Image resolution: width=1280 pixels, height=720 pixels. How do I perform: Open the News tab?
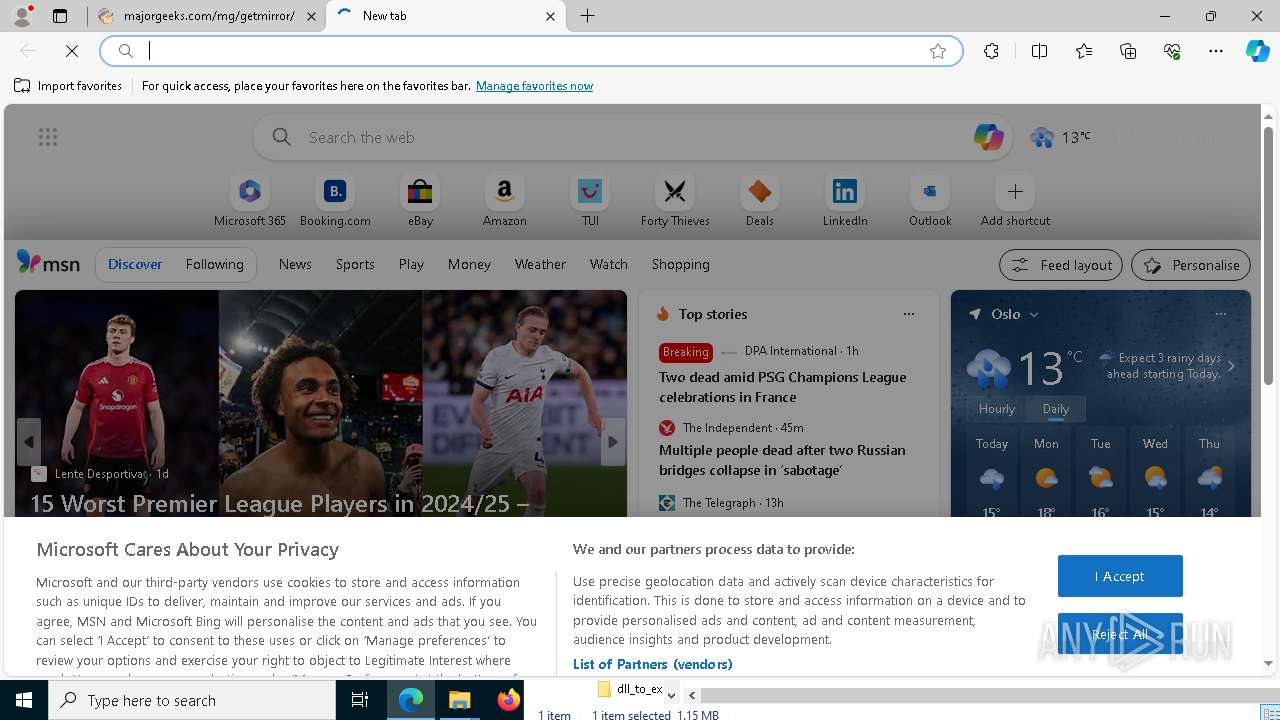295,264
